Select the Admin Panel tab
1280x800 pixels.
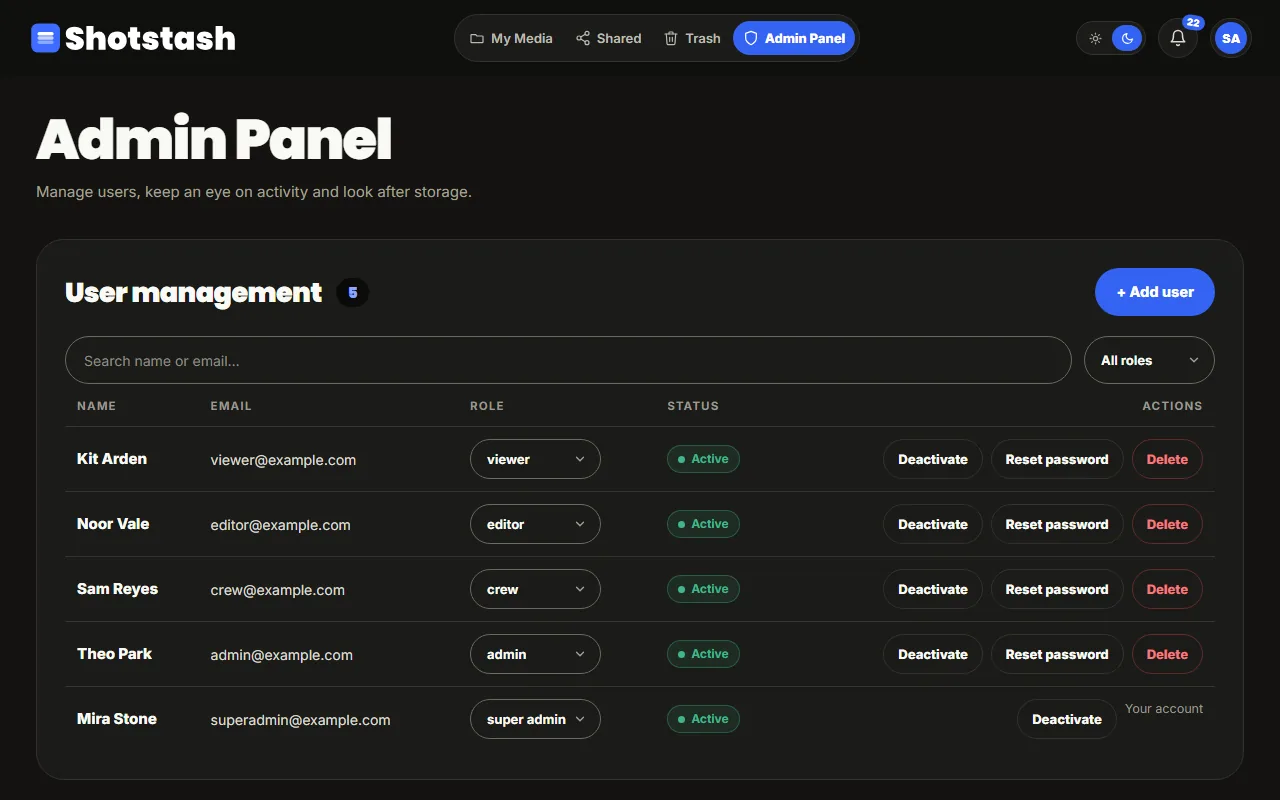click(x=794, y=38)
